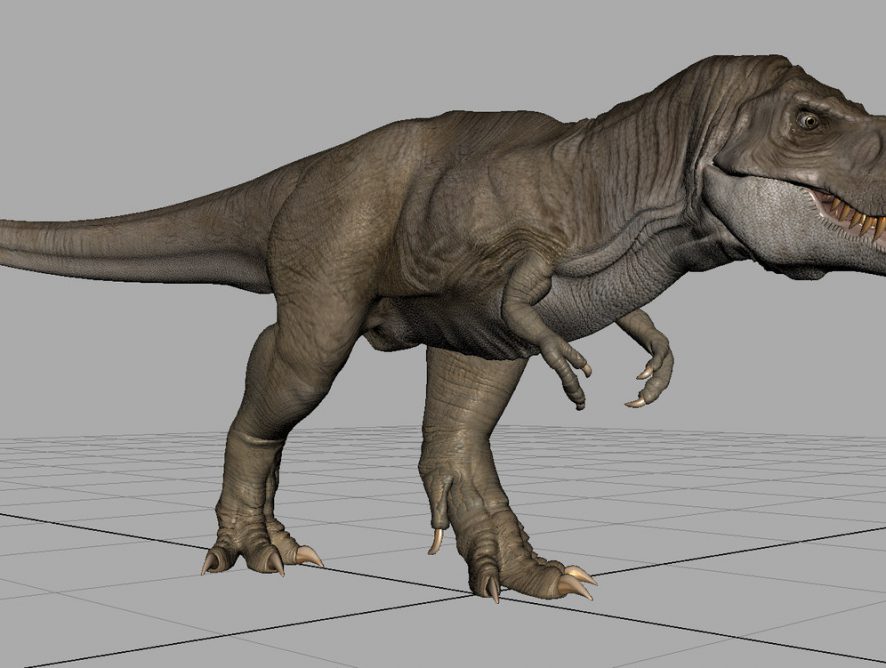
Task: Select the shin of the forward leg
Action: tap(462, 420)
